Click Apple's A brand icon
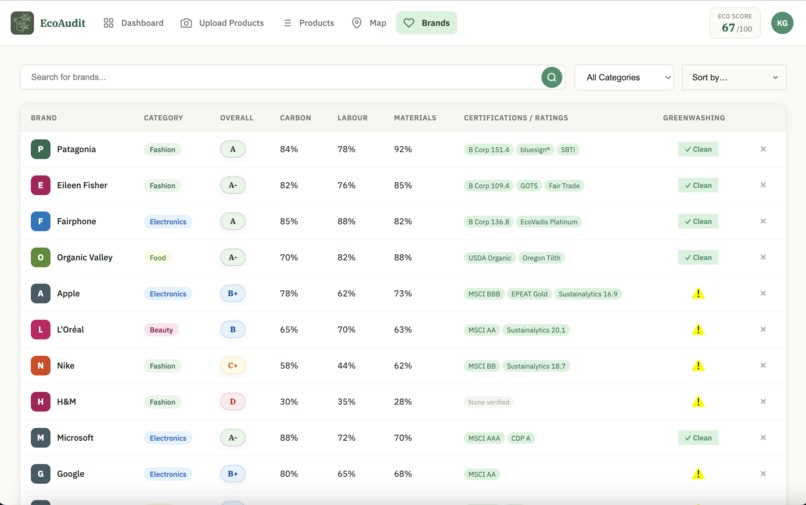Screen dimensions: 806x505 [x=41, y=293]
